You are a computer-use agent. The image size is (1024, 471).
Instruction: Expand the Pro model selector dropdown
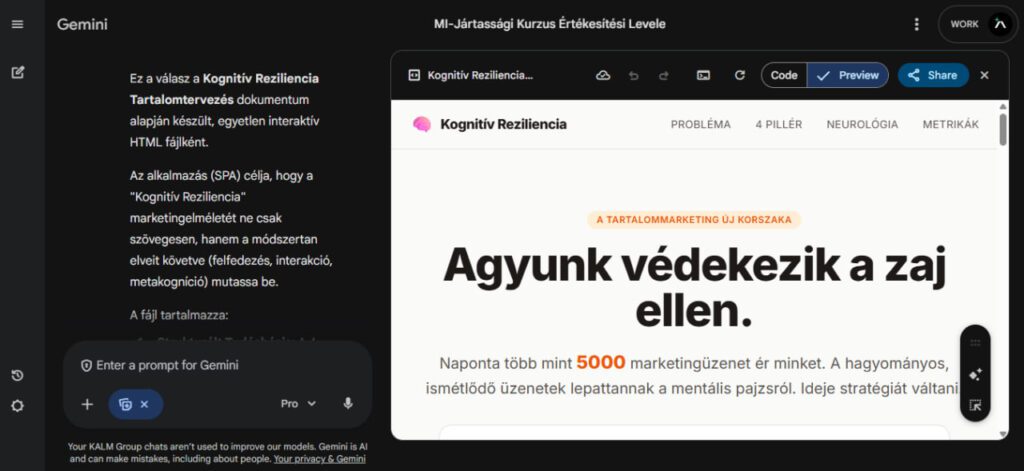coord(298,403)
